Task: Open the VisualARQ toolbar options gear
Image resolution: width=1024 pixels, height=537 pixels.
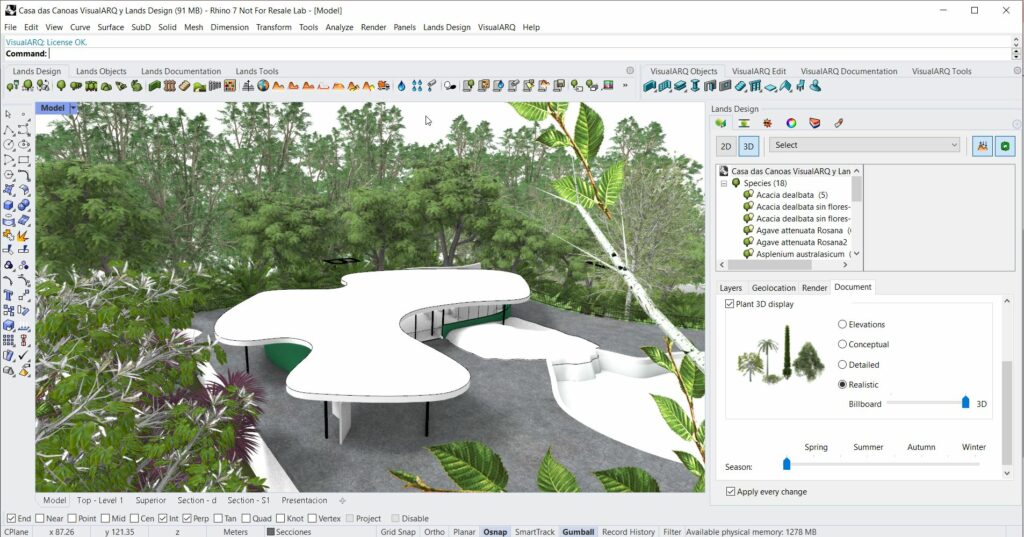Action: tap(1017, 71)
